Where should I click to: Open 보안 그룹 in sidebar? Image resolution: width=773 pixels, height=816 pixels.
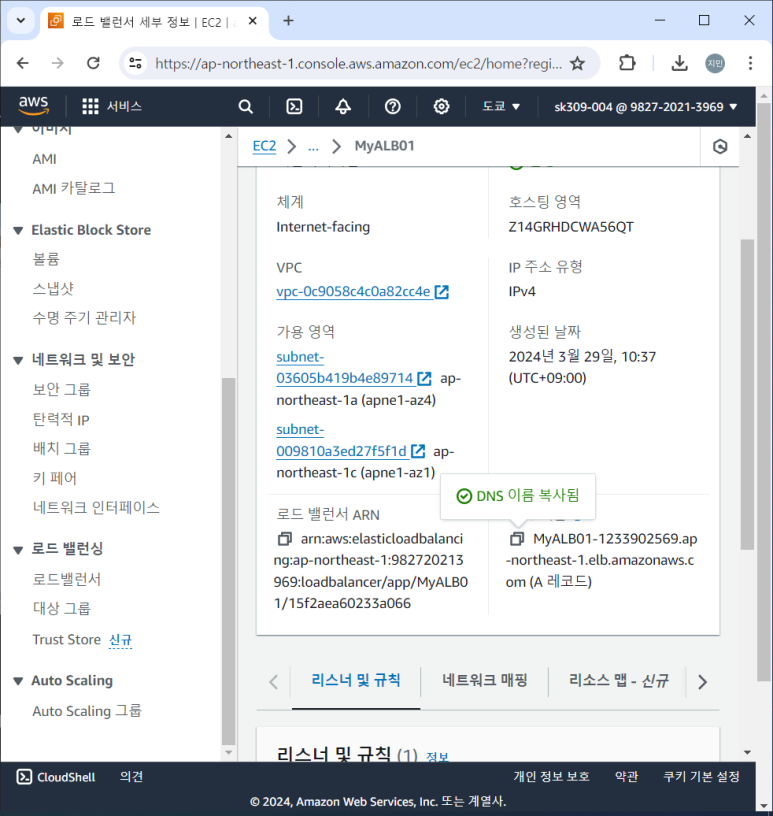[61, 389]
